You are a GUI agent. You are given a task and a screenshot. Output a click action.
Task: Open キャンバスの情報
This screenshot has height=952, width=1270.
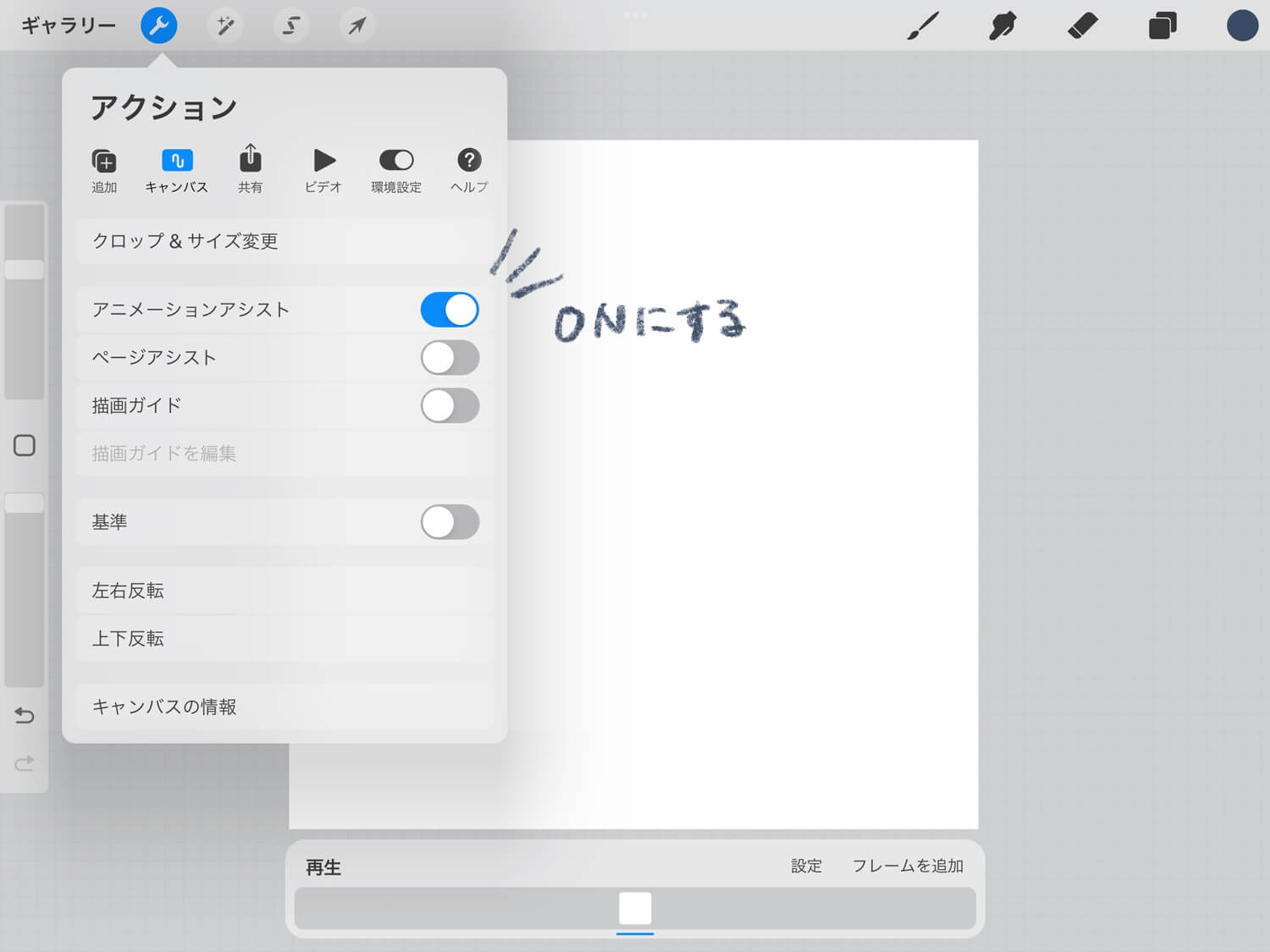284,707
